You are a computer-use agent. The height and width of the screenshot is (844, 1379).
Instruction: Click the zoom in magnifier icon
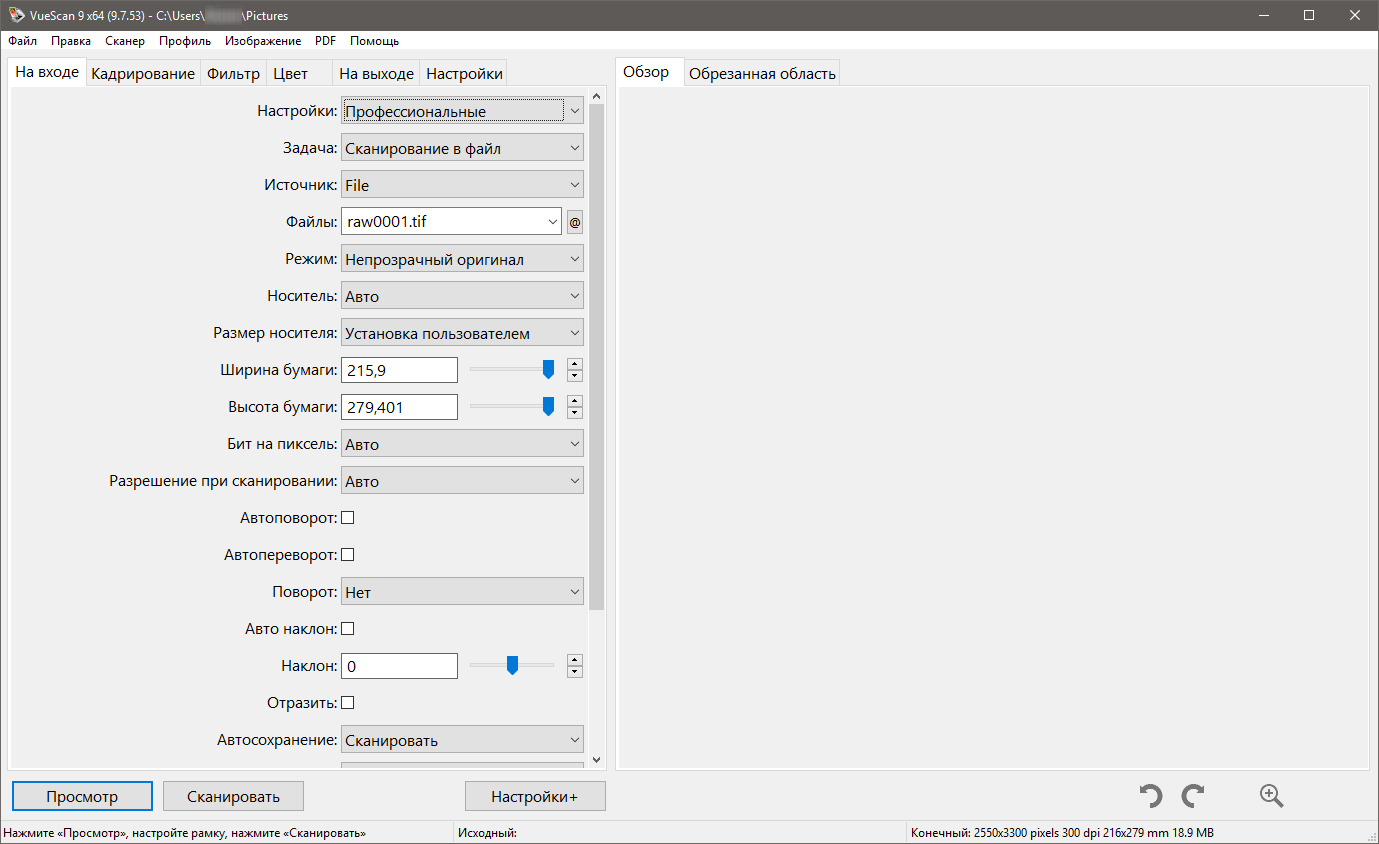tap(1271, 796)
